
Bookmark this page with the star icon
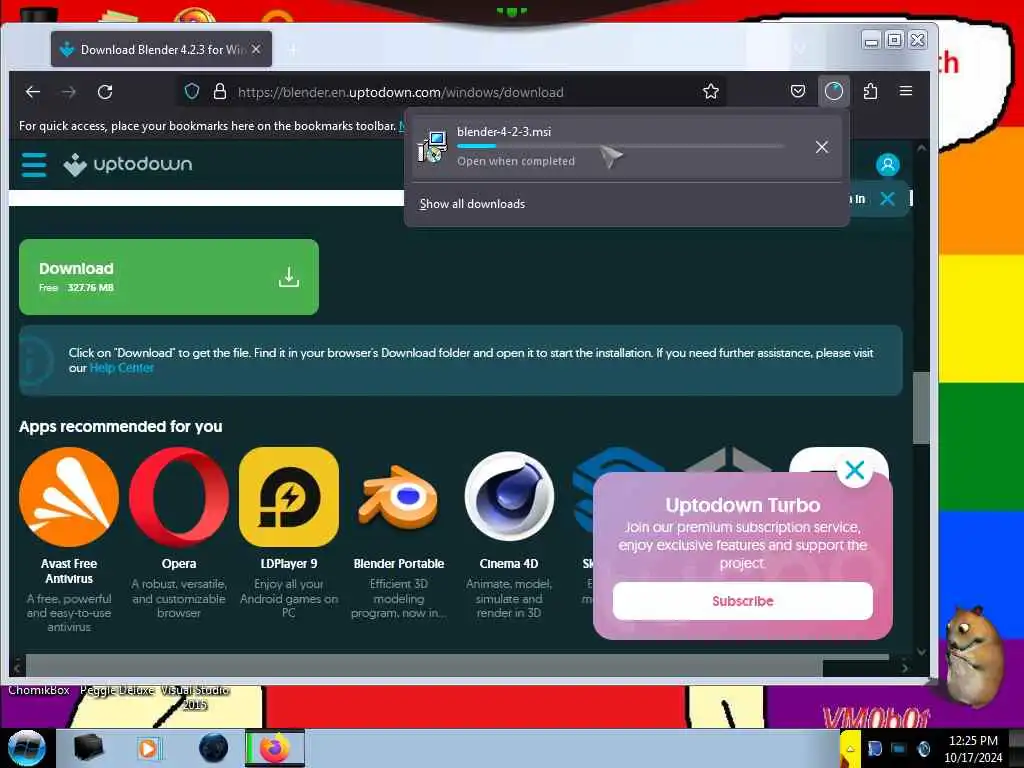tap(711, 91)
